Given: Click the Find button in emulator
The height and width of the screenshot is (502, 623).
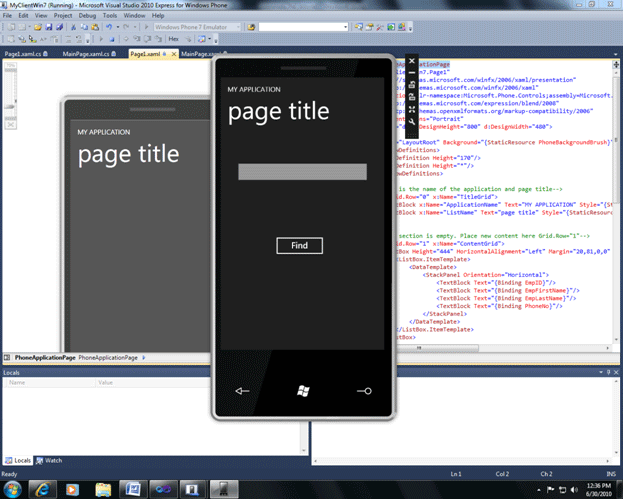Looking at the screenshot, I should (x=300, y=246).
